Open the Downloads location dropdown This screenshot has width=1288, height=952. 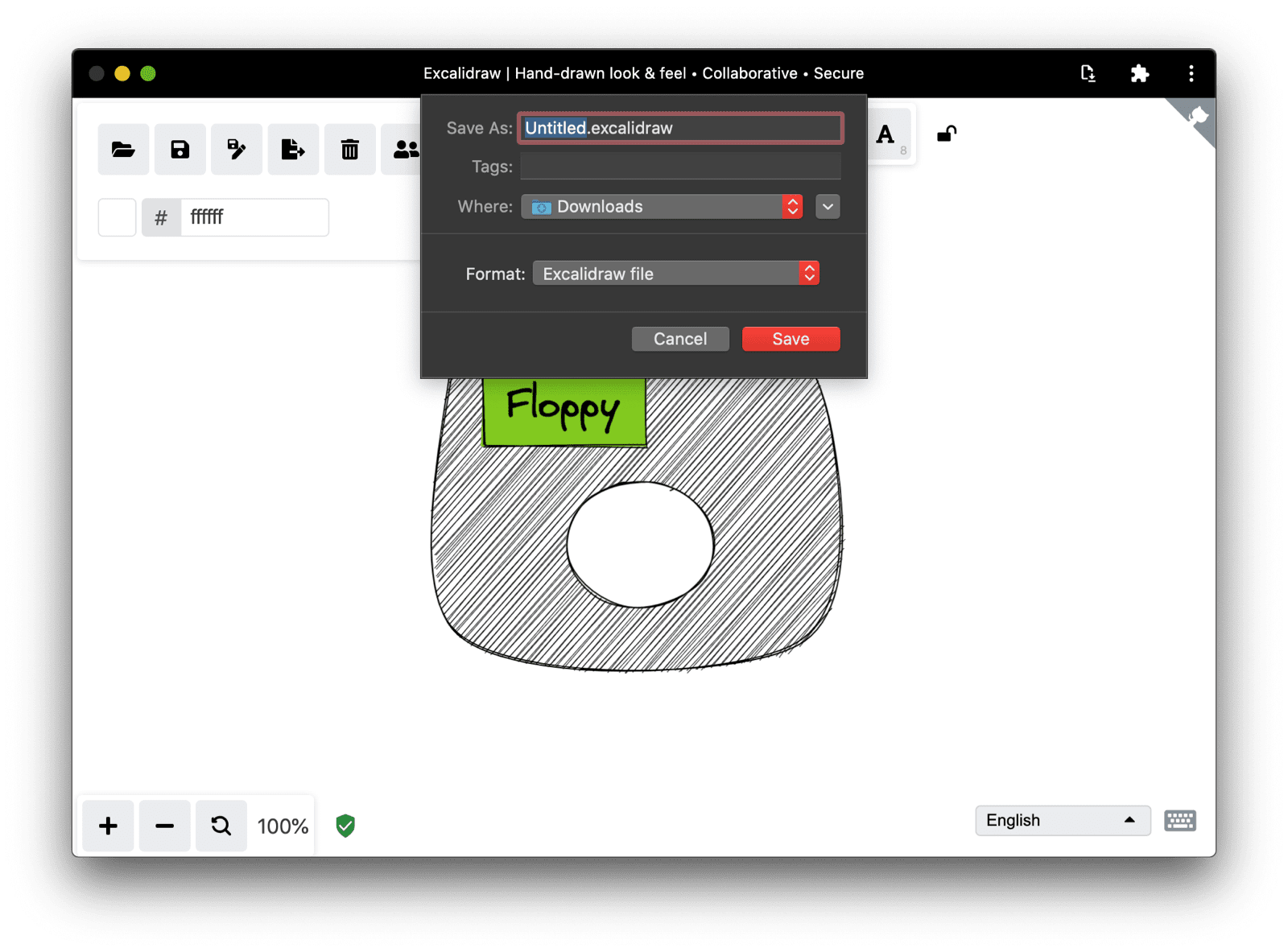[x=662, y=207]
